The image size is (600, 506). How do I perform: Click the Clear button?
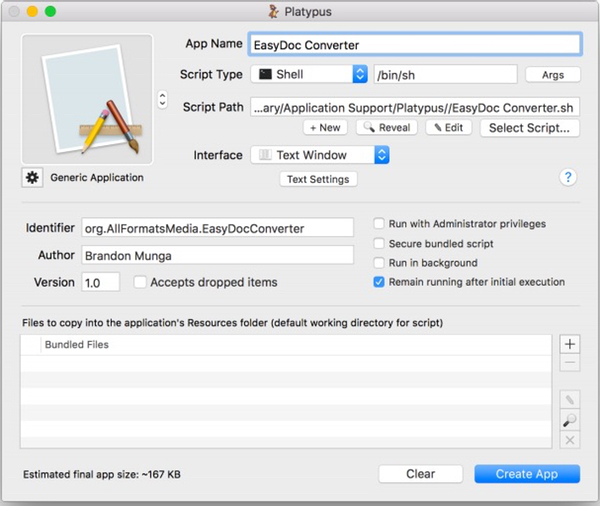pyautogui.click(x=421, y=474)
